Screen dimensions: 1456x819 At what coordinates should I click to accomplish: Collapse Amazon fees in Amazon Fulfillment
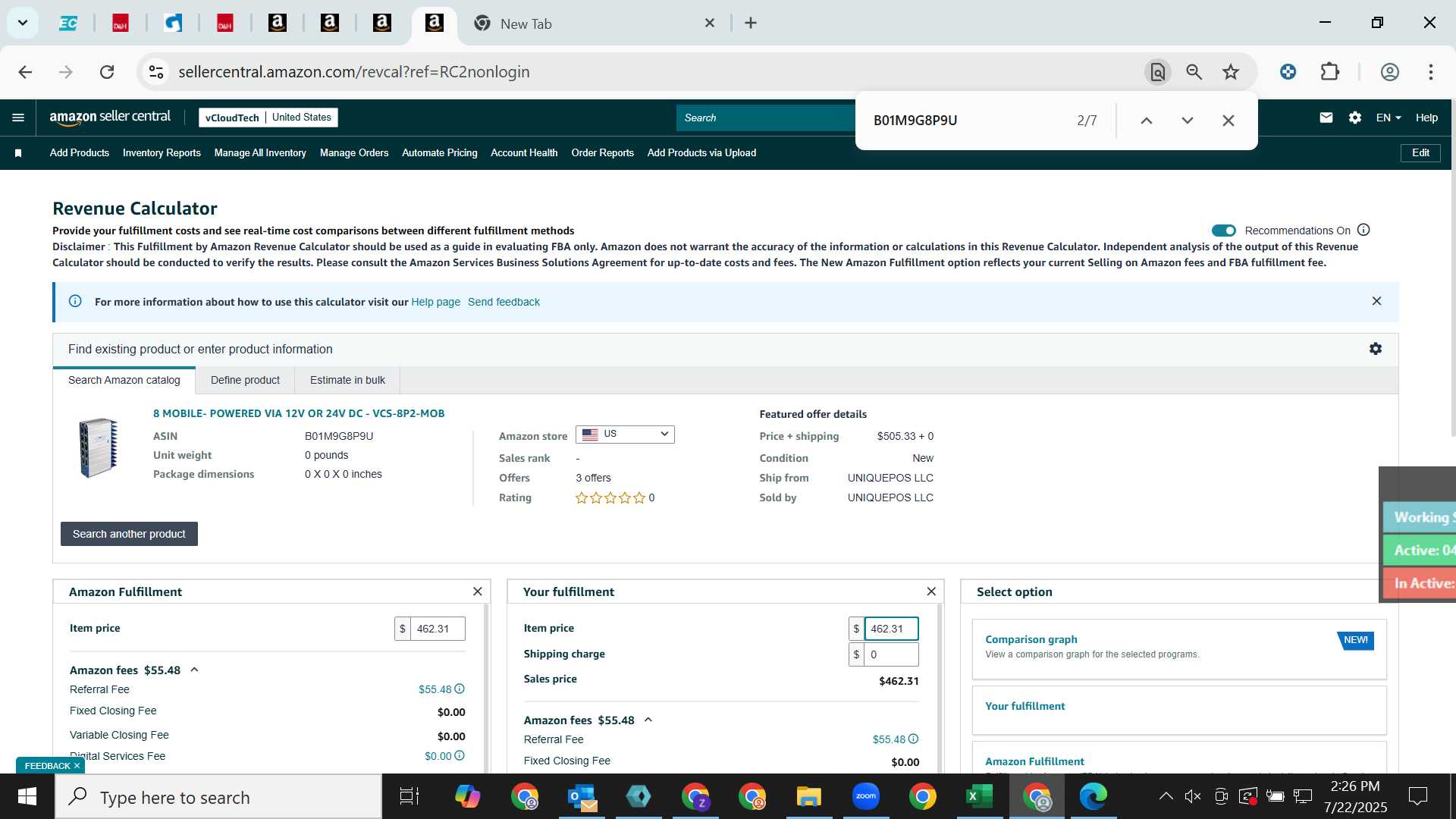click(194, 670)
